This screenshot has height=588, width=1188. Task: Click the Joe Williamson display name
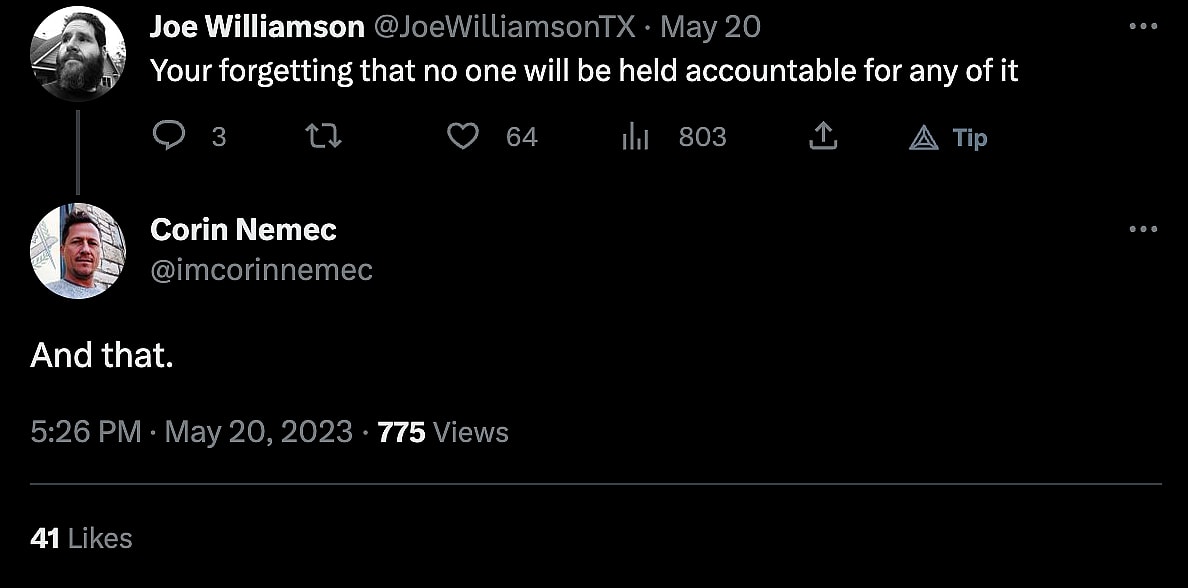256,27
